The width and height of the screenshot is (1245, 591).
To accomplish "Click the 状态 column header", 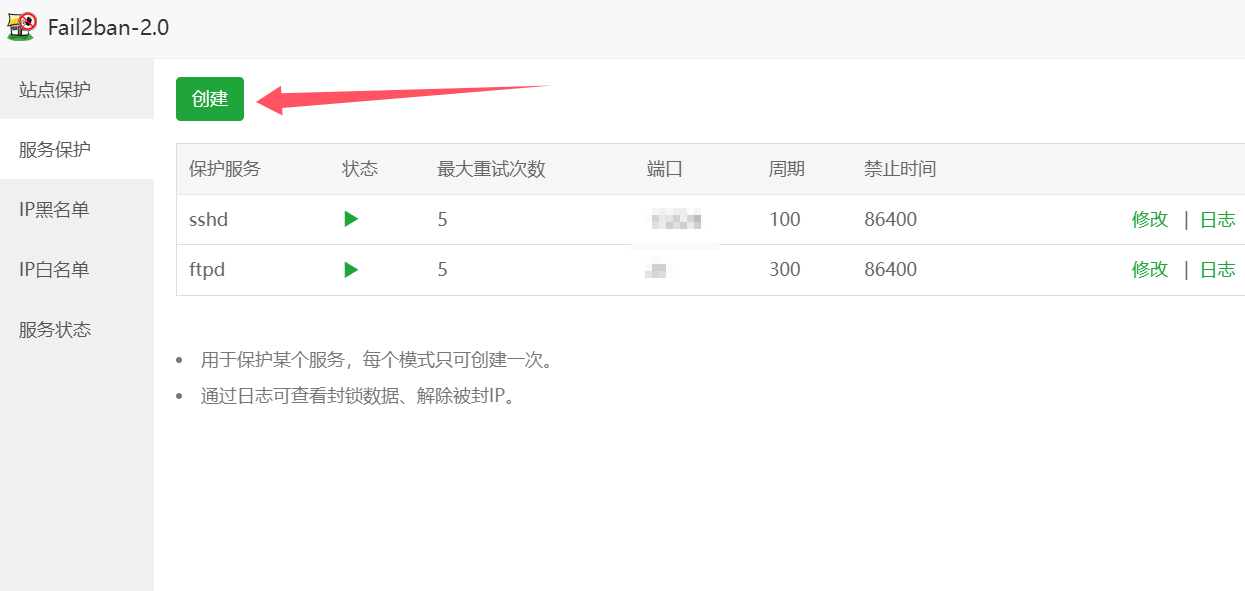I will coord(360,169).
